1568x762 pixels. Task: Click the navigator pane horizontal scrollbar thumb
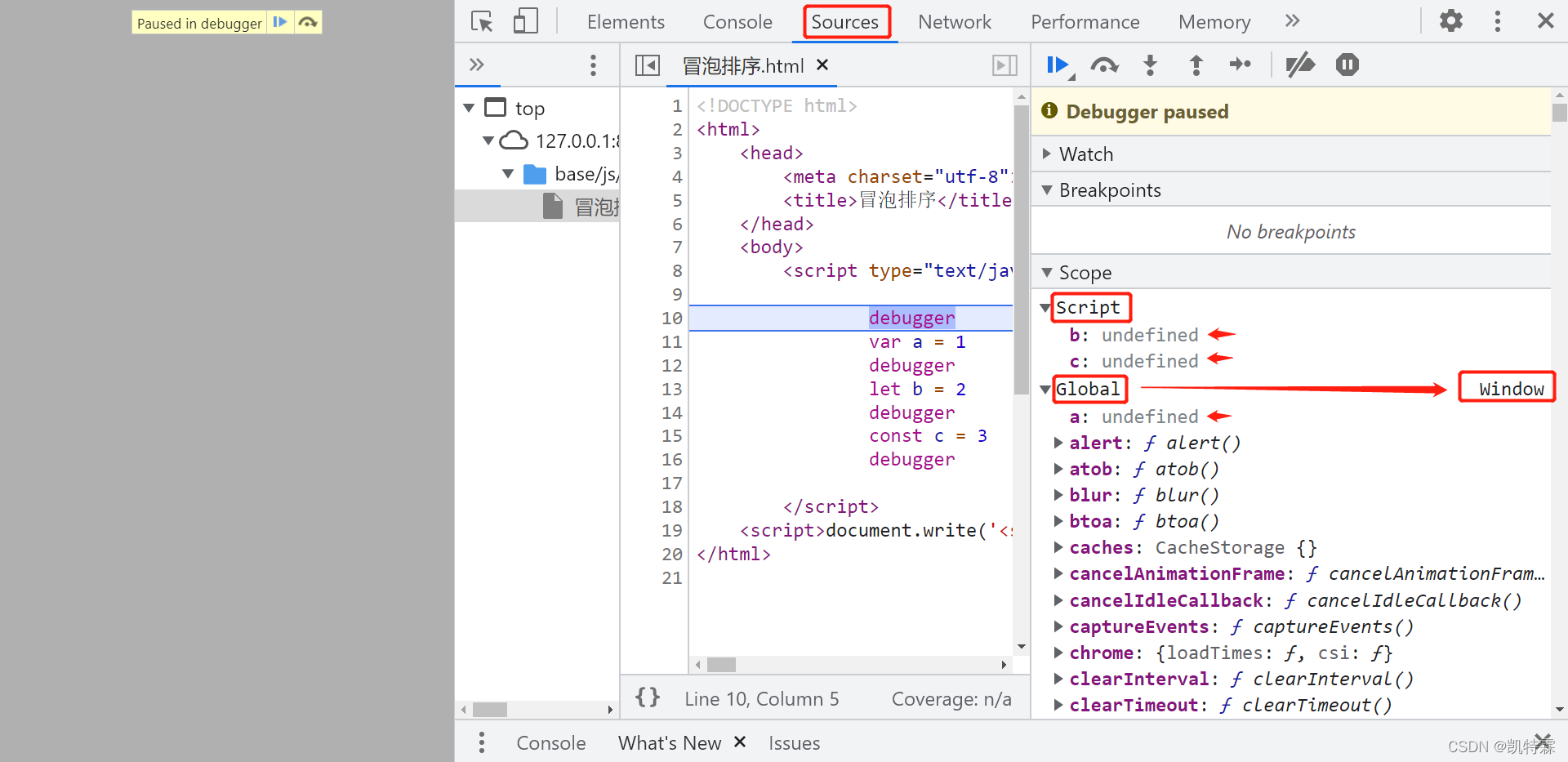[x=490, y=710]
